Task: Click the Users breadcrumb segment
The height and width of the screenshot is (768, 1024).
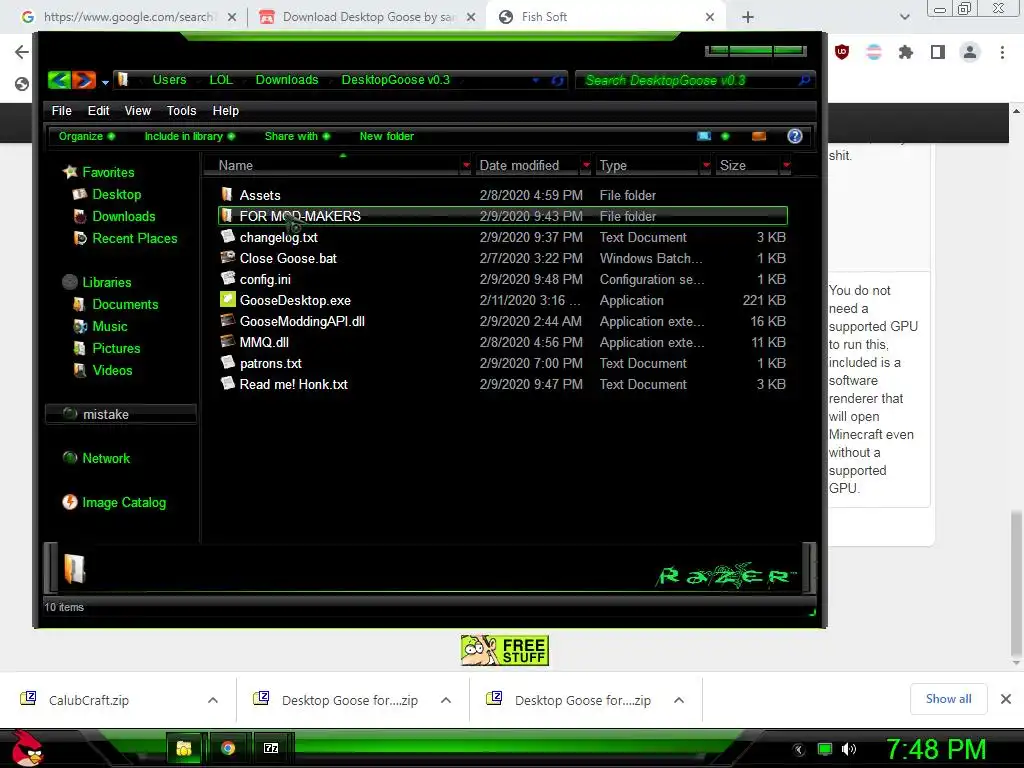Action: (x=169, y=80)
